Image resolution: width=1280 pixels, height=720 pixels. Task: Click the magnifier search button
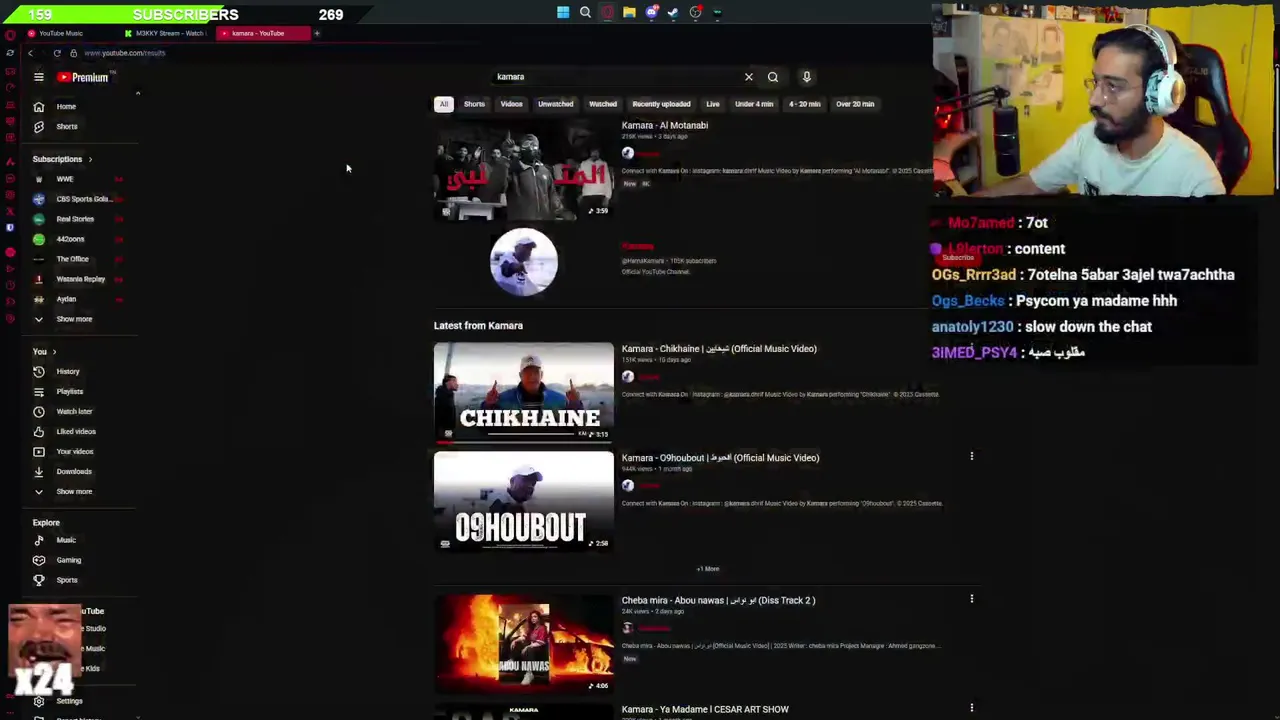click(773, 77)
